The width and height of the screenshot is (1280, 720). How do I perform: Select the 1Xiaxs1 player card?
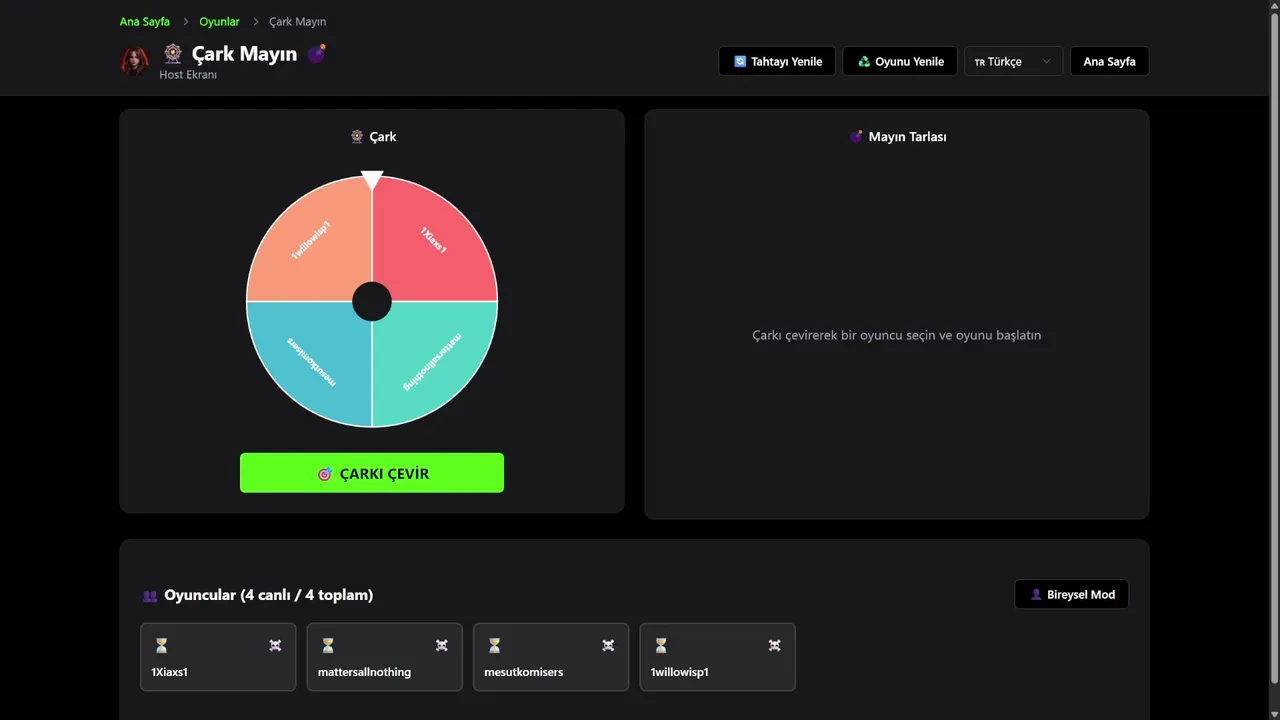[x=218, y=657]
